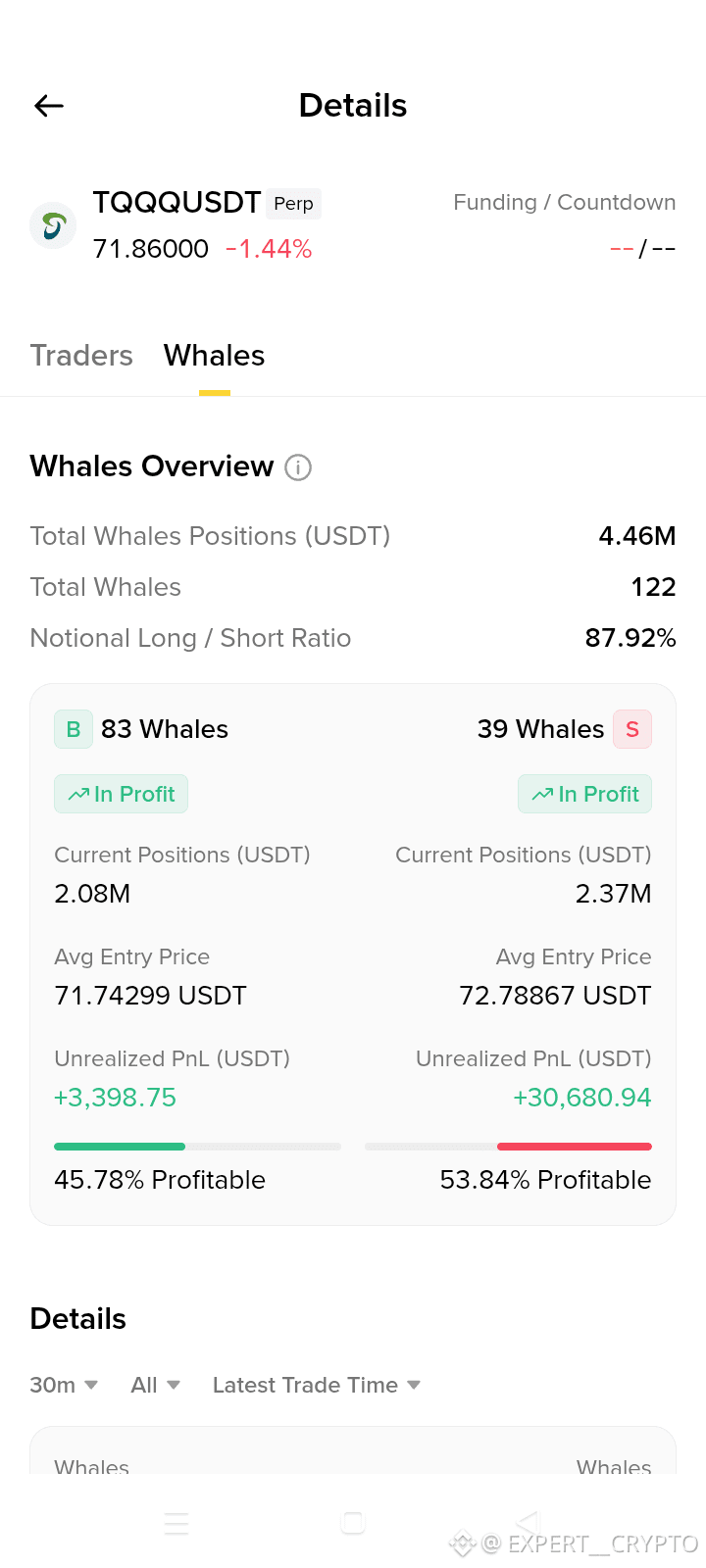Tap the green 45.78% profitable bar

(120, 1147)
